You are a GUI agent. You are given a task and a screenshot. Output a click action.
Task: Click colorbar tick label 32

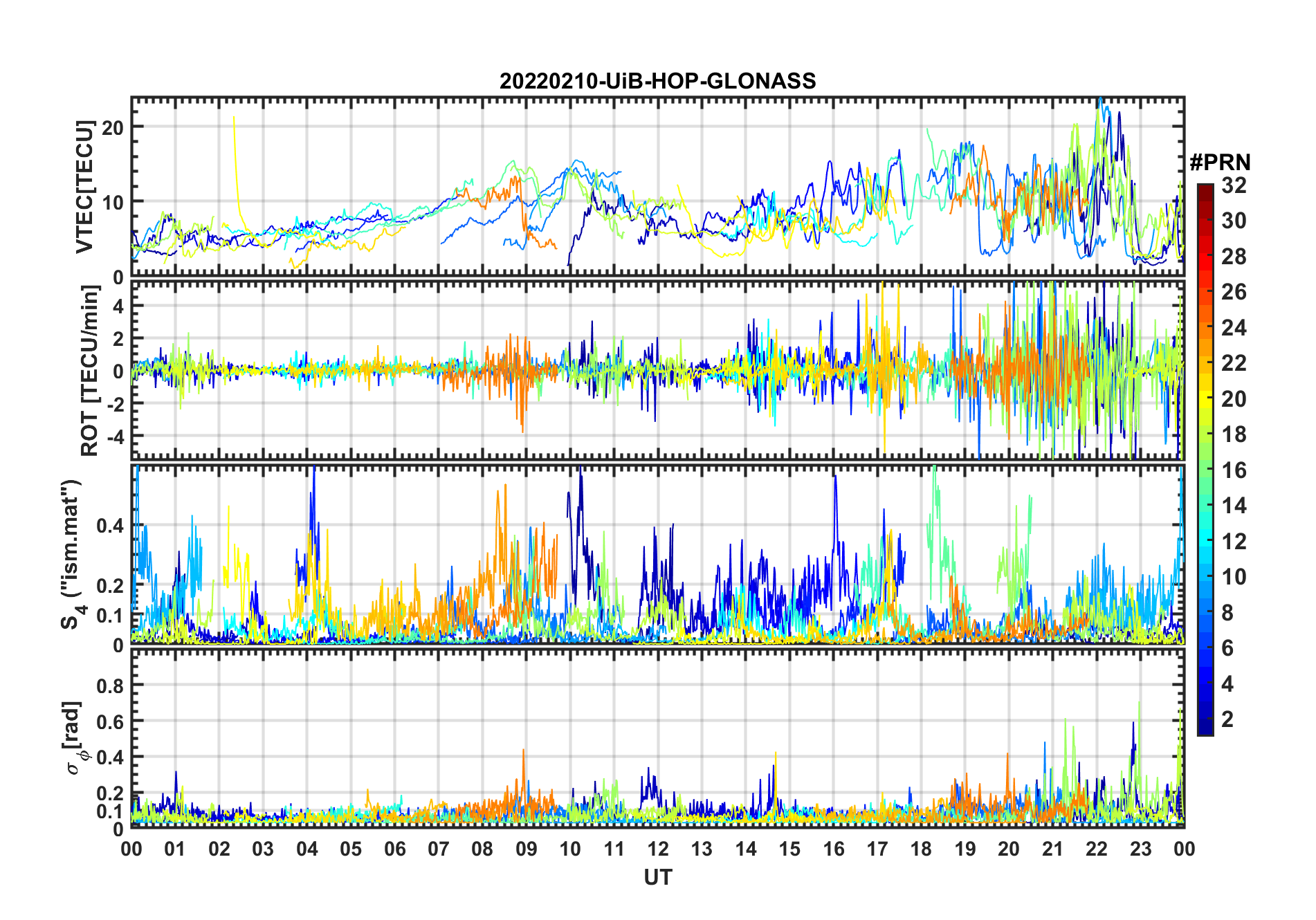tap(1234, 185)
